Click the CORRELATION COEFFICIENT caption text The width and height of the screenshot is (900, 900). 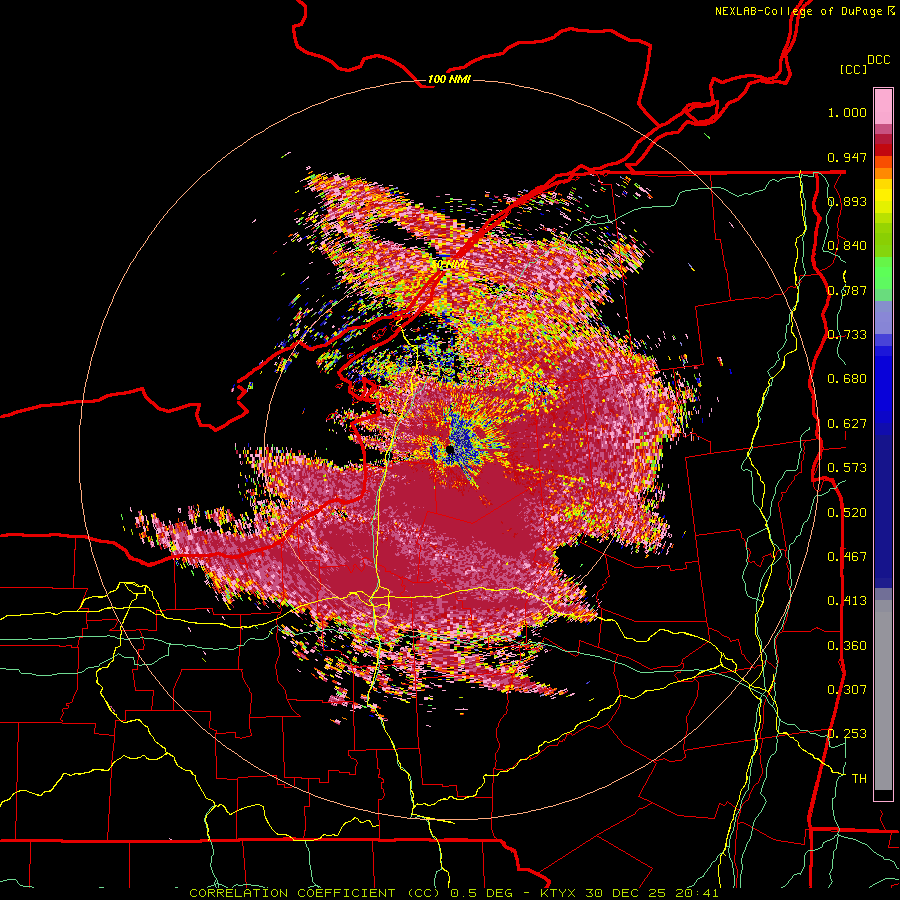(292, 893)
